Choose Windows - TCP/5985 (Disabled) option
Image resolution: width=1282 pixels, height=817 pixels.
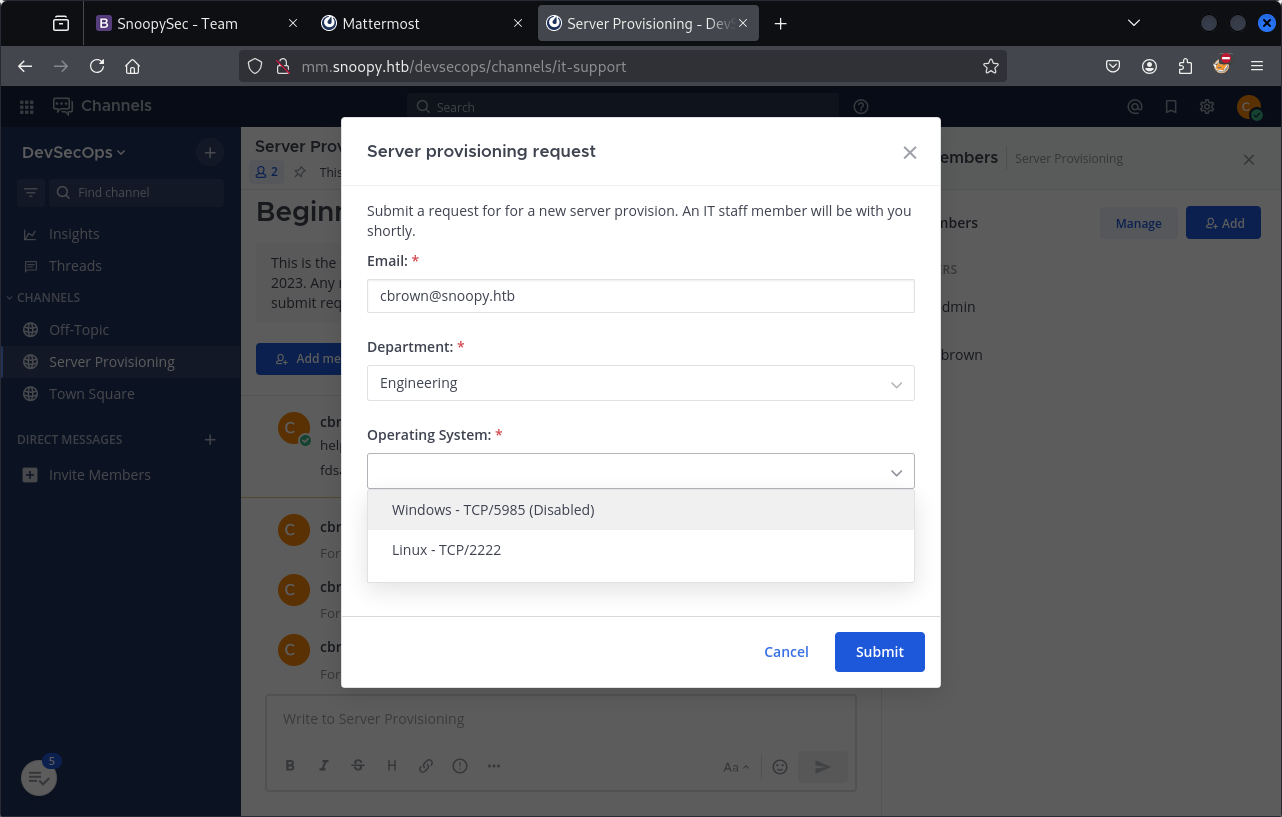tap(492, 510)
